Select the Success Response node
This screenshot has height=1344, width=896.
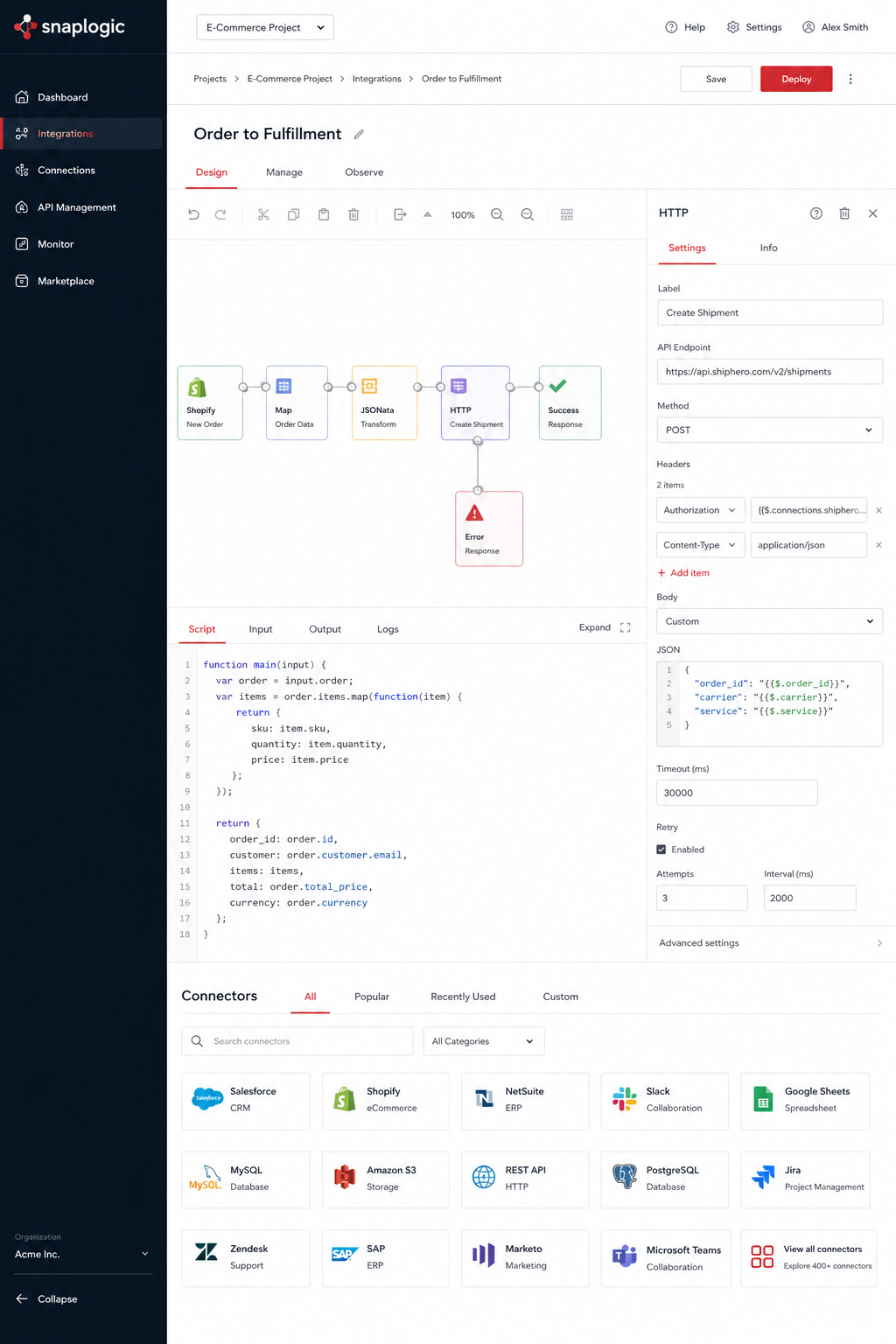coord(570,402)
